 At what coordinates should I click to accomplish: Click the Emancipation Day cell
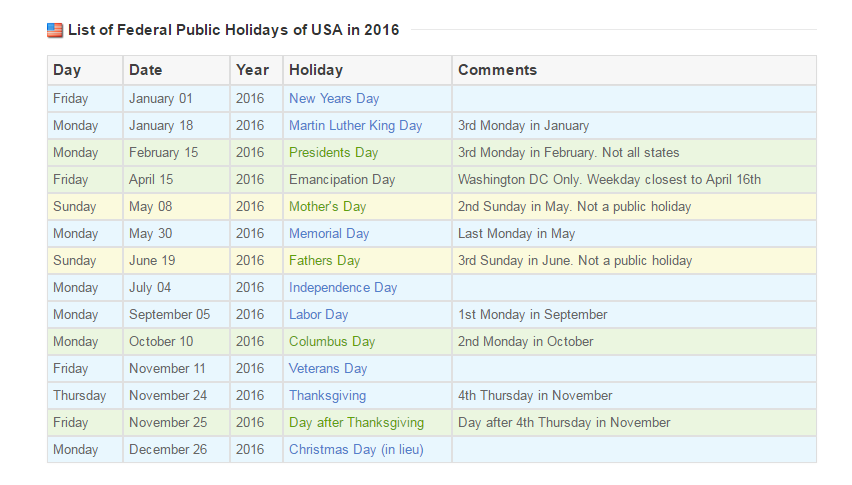tap(342, 180)
